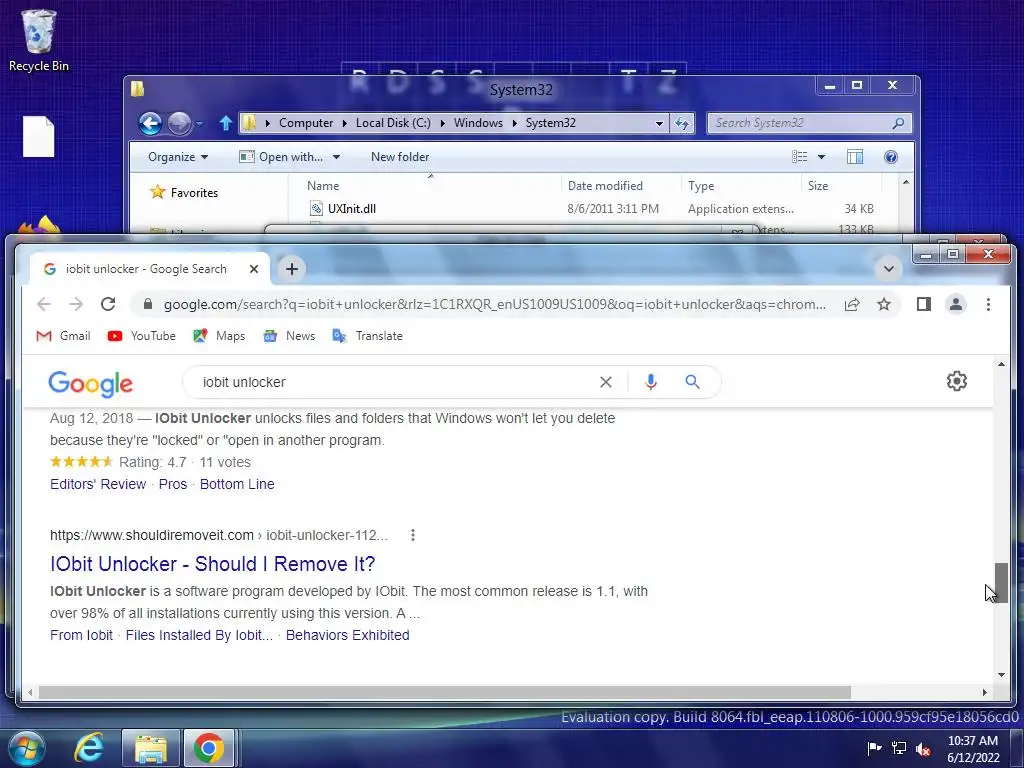This screenshot has height=768, width=1024.
Task: Bookmark this page with the star
Action: click(884, 304)
